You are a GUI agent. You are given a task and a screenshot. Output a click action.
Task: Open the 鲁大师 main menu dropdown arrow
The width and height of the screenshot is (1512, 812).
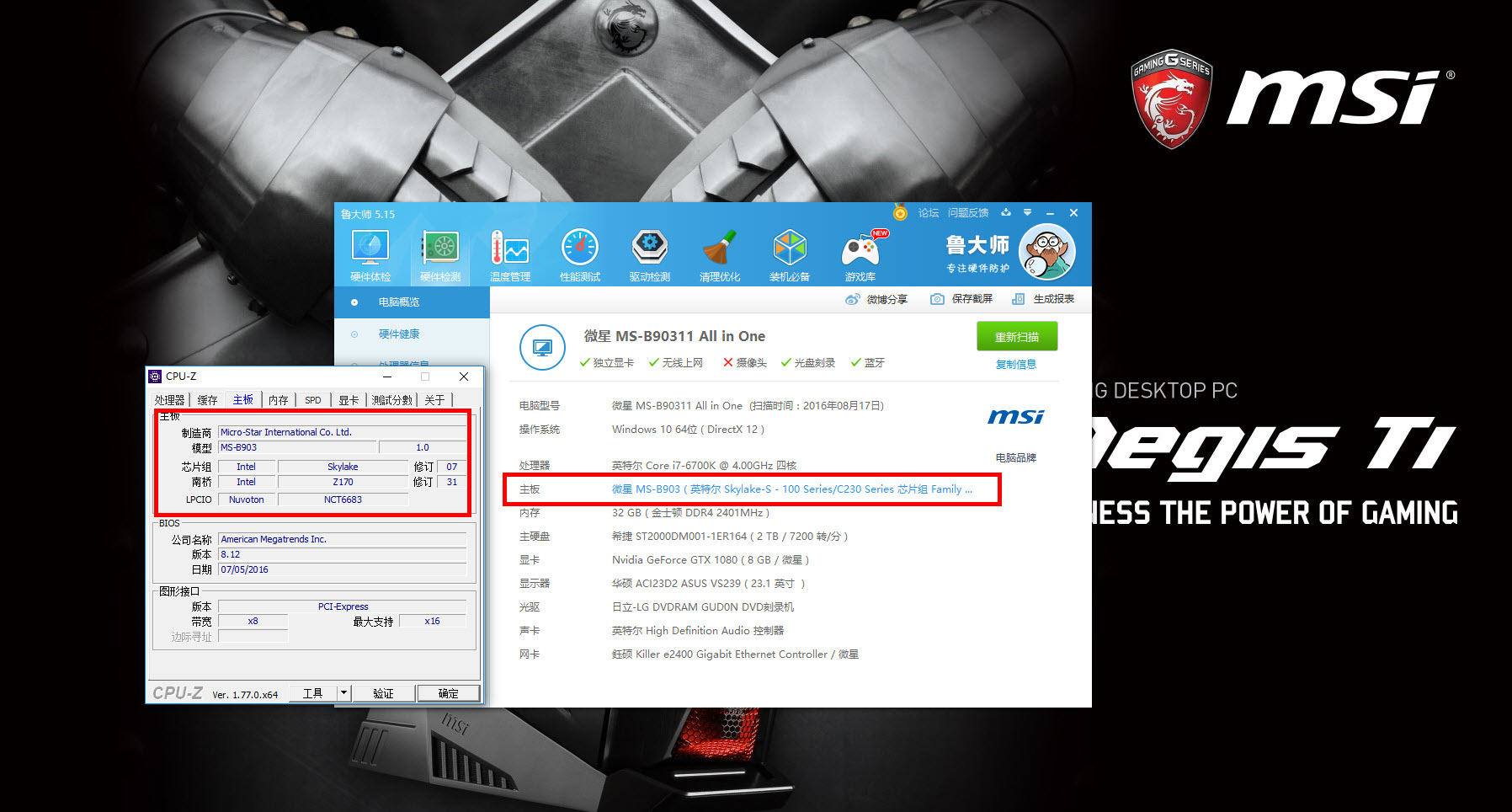click(x=1027, y=212)
